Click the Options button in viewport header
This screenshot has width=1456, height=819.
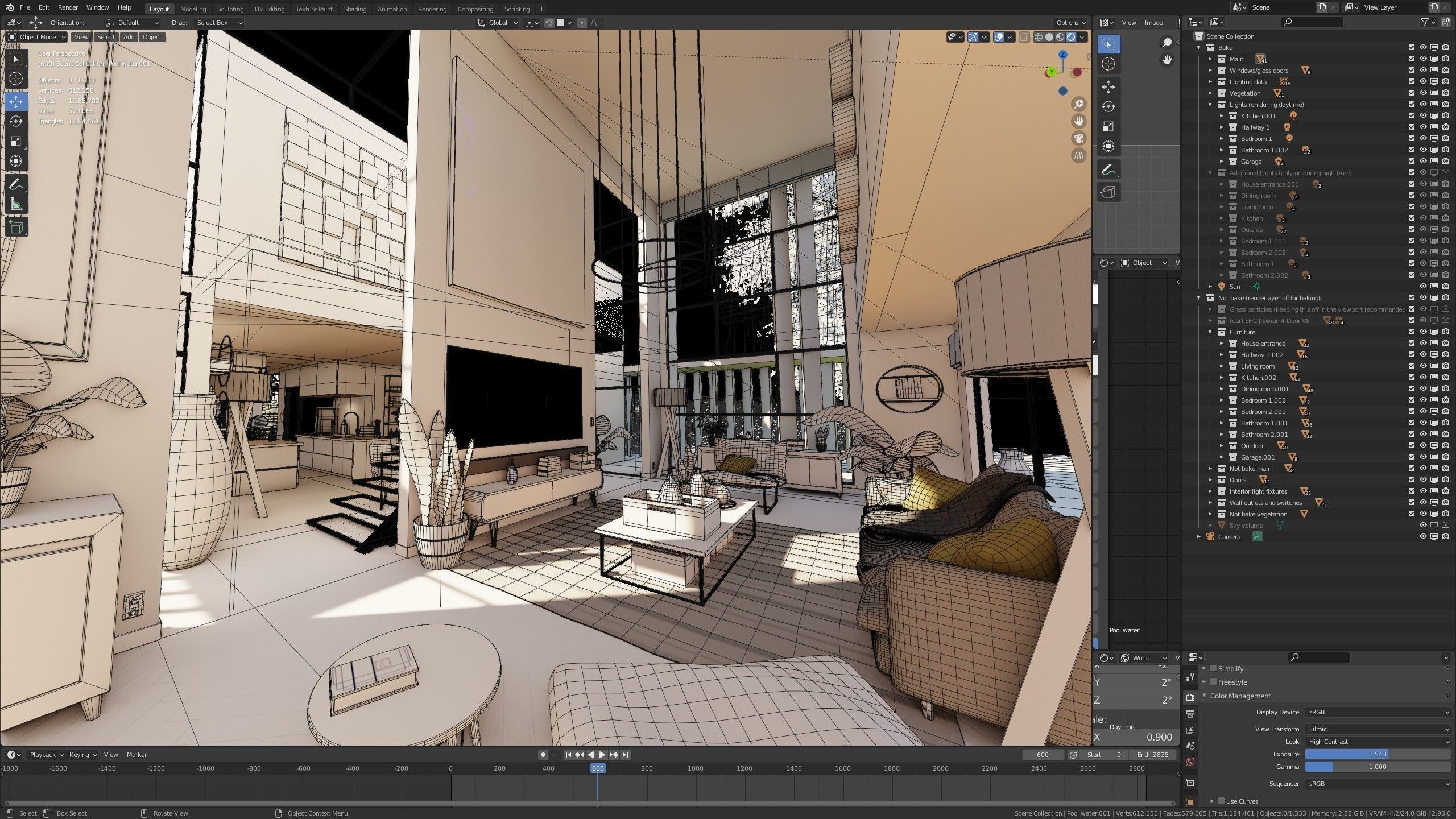[x=1071, y=23]
